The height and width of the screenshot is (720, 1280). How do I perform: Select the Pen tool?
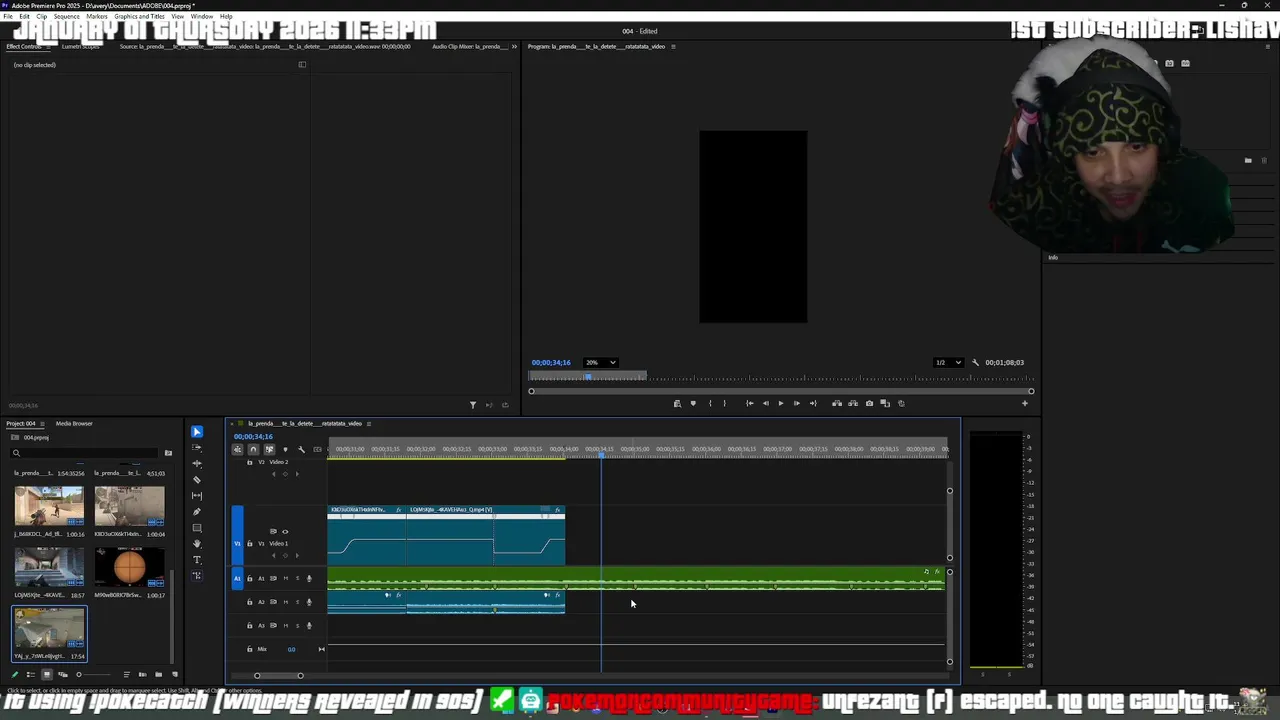point(196,512)
